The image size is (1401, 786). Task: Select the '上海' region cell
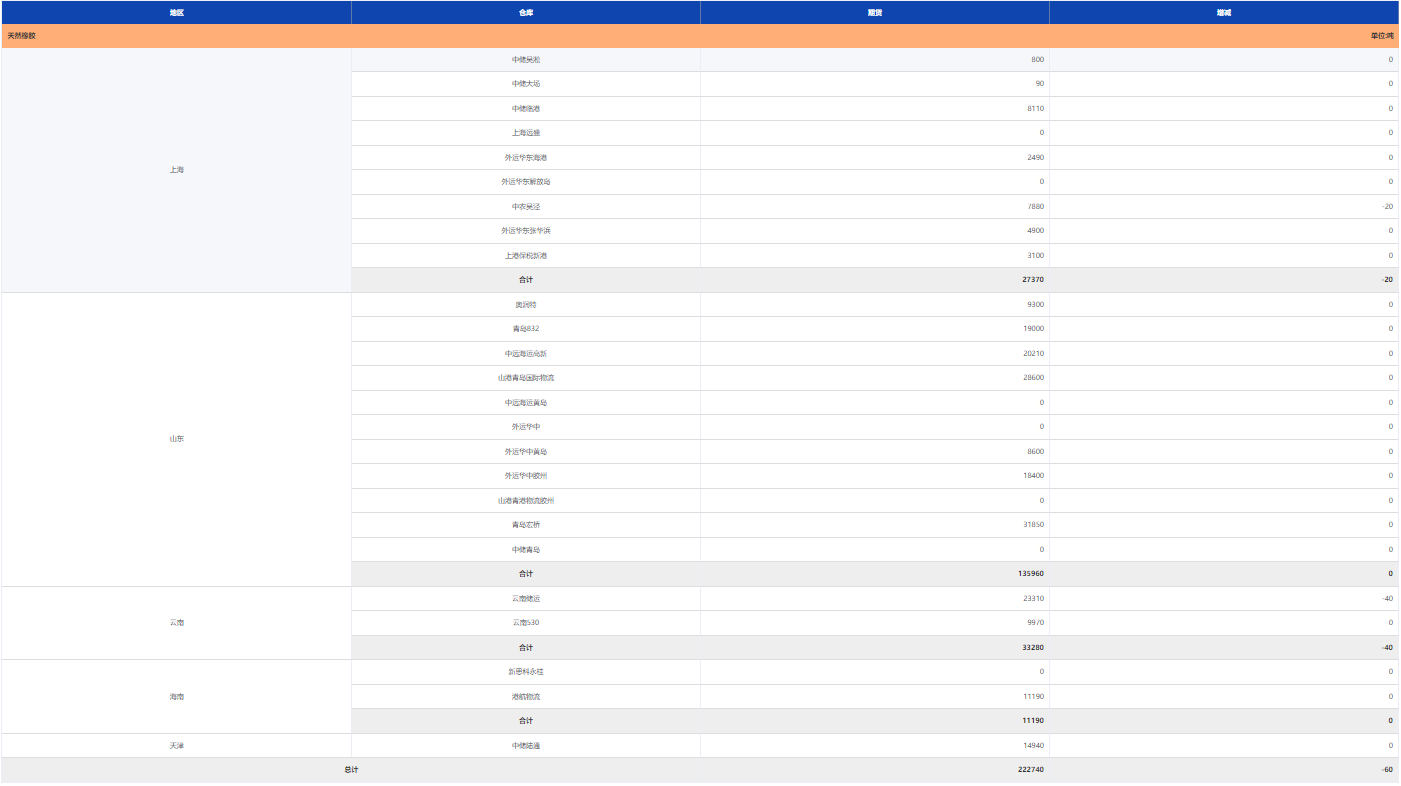pyautogui.click(x=176, y=170)
